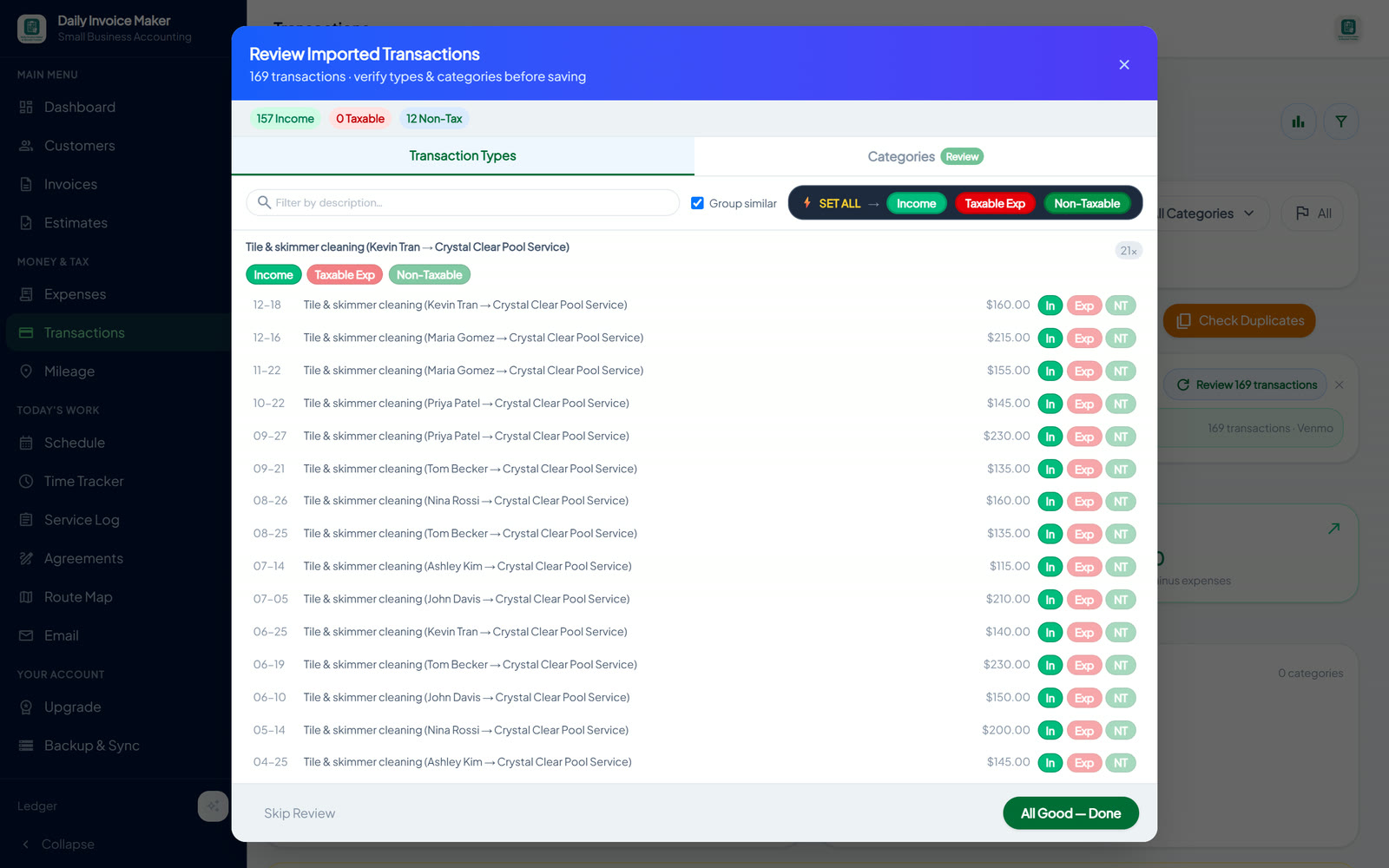Image resolution: width=1389 pixels, height=868 pixels.
Task: Set the 06-25 Kevin Tran row to NT
Action: (1121, 633)
